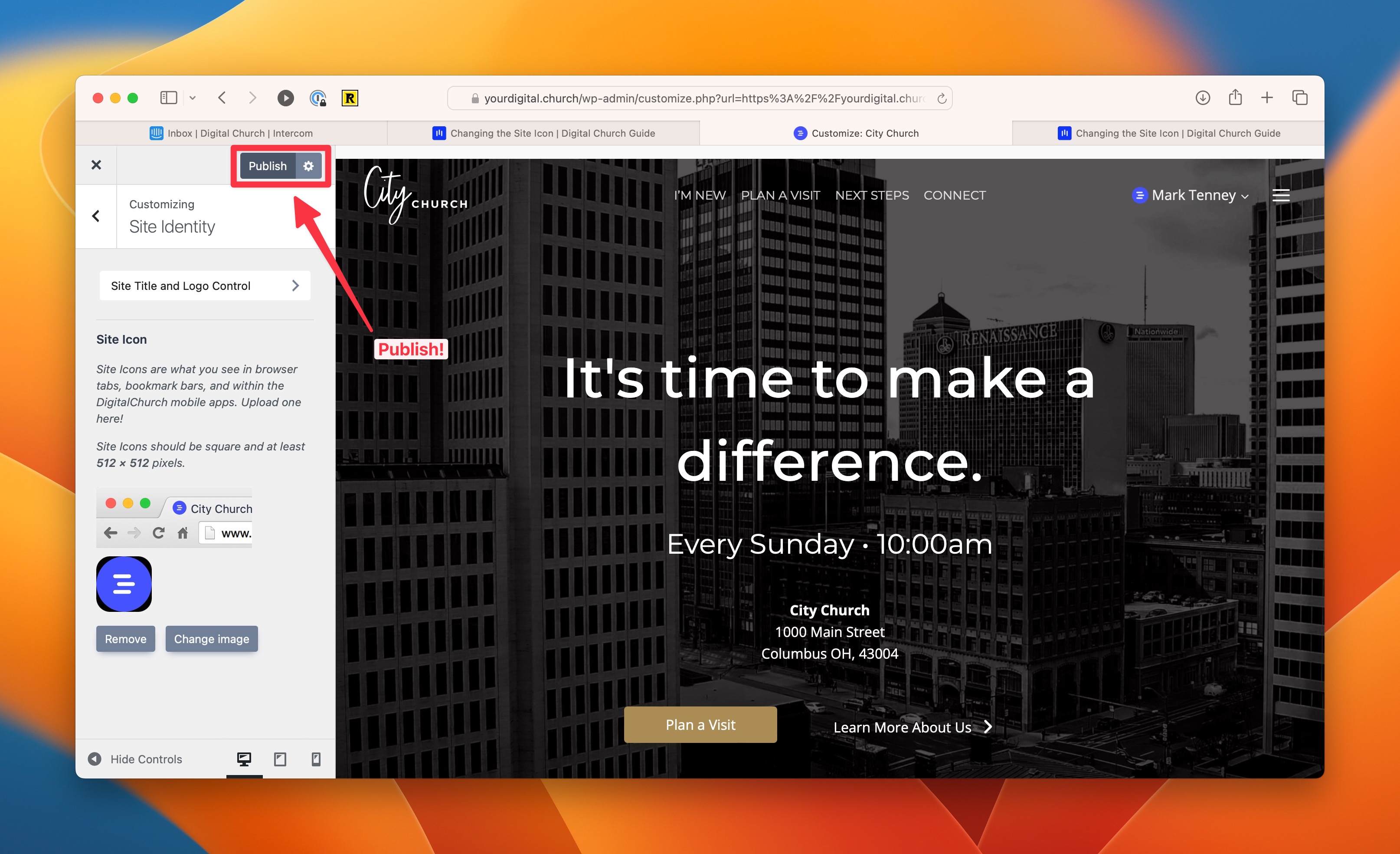Click the Safari sidebar toggle icon
This screenshot has width=1400, height=854.
(169, 98)
